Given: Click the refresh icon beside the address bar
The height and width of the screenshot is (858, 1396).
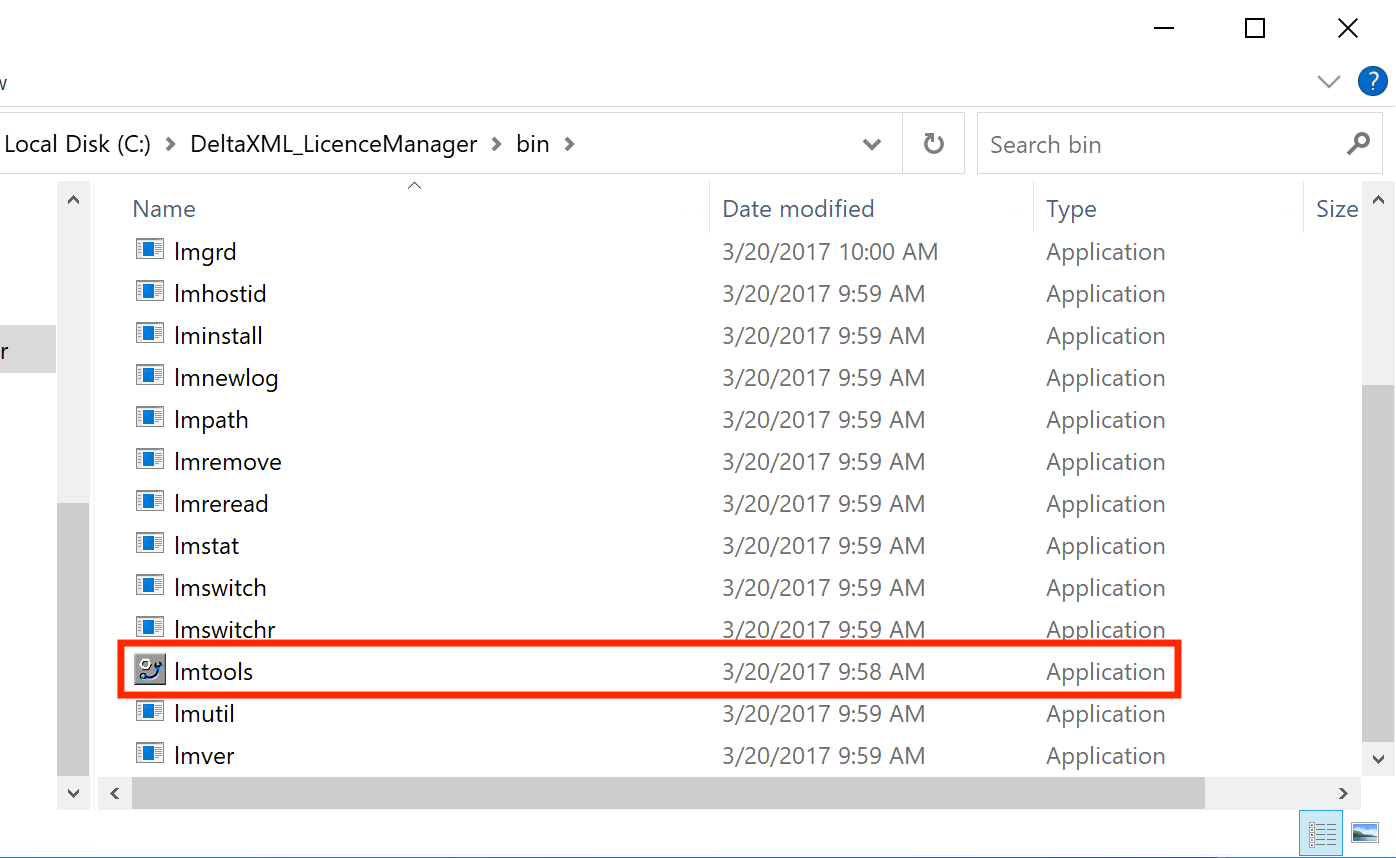Looking at the screenshot, I should [x=934, y=144].
